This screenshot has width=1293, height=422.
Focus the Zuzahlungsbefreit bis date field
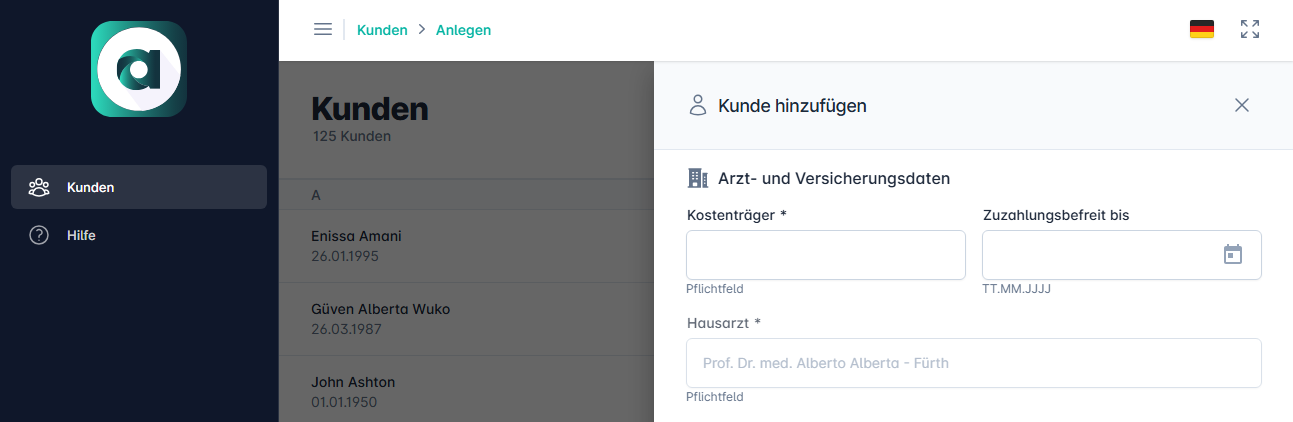click(1098, 255)
